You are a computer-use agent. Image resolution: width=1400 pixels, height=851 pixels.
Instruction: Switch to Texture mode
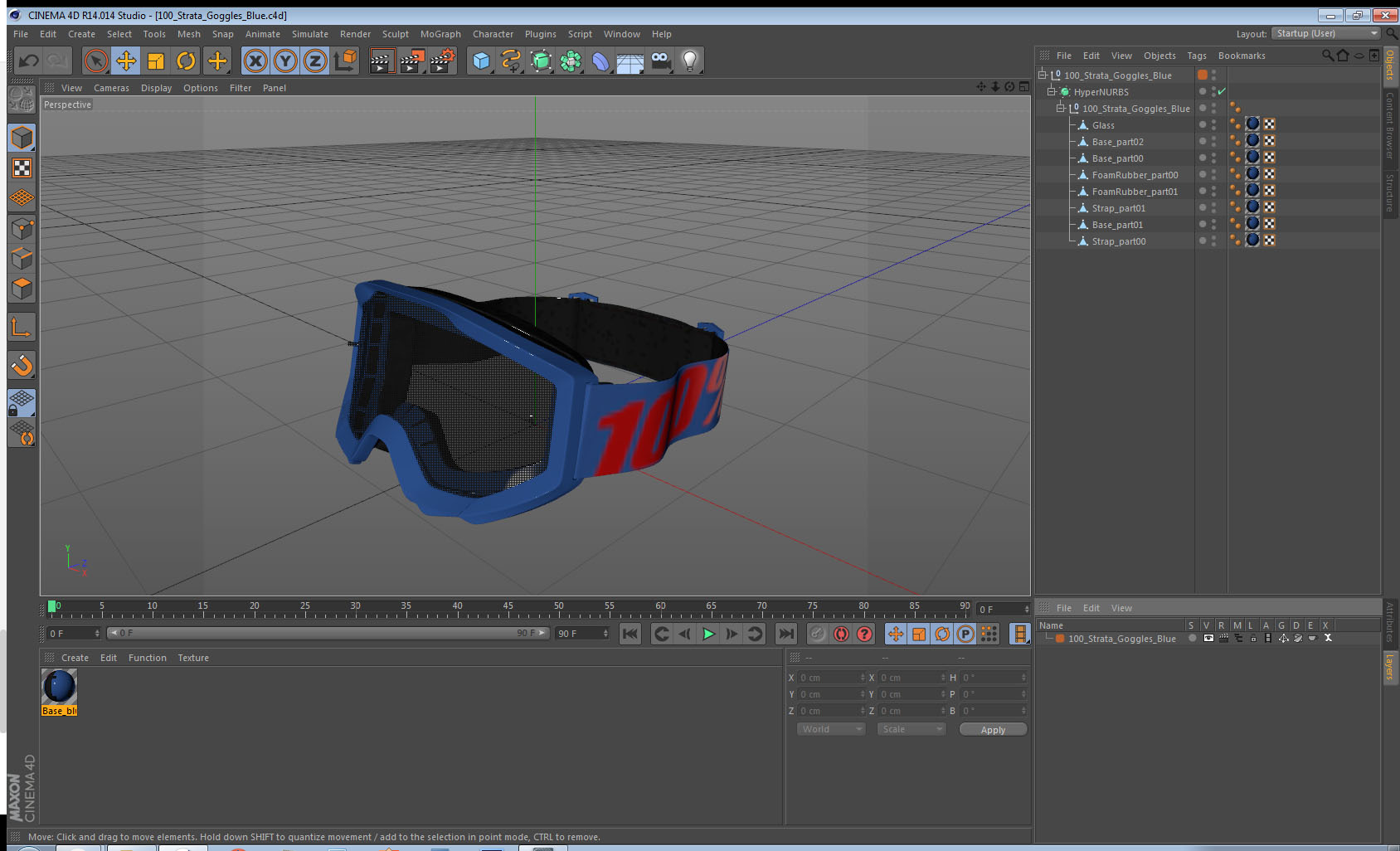point(22,168)
